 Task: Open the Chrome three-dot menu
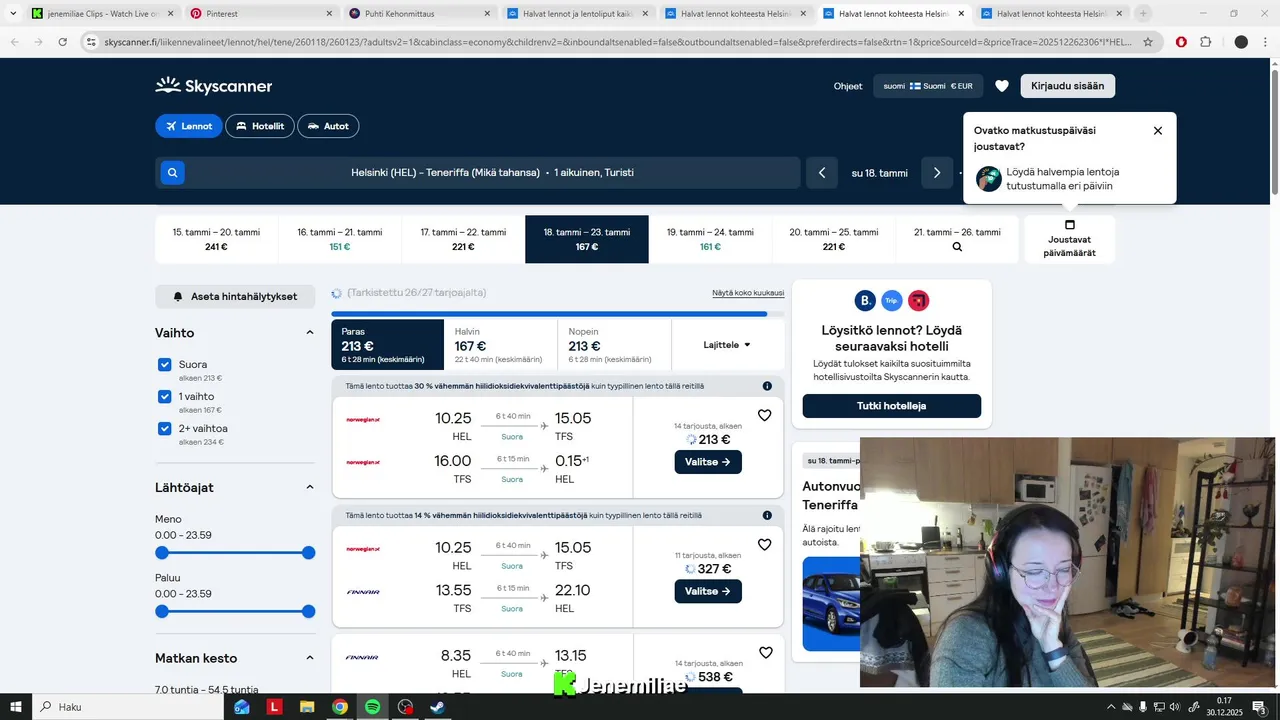[x=1265, y=42]
